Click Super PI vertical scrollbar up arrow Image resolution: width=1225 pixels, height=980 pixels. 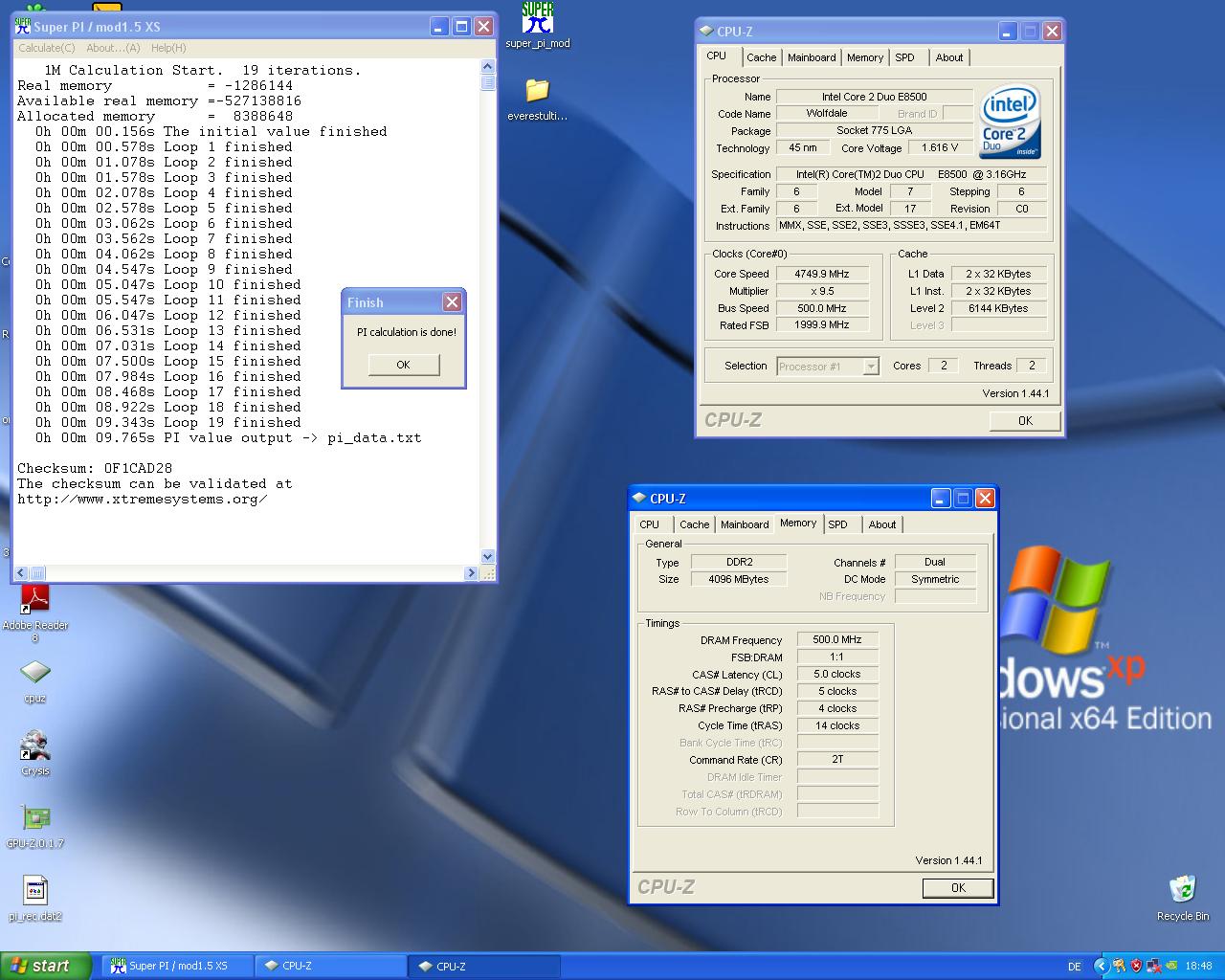[x=488, y=66]
